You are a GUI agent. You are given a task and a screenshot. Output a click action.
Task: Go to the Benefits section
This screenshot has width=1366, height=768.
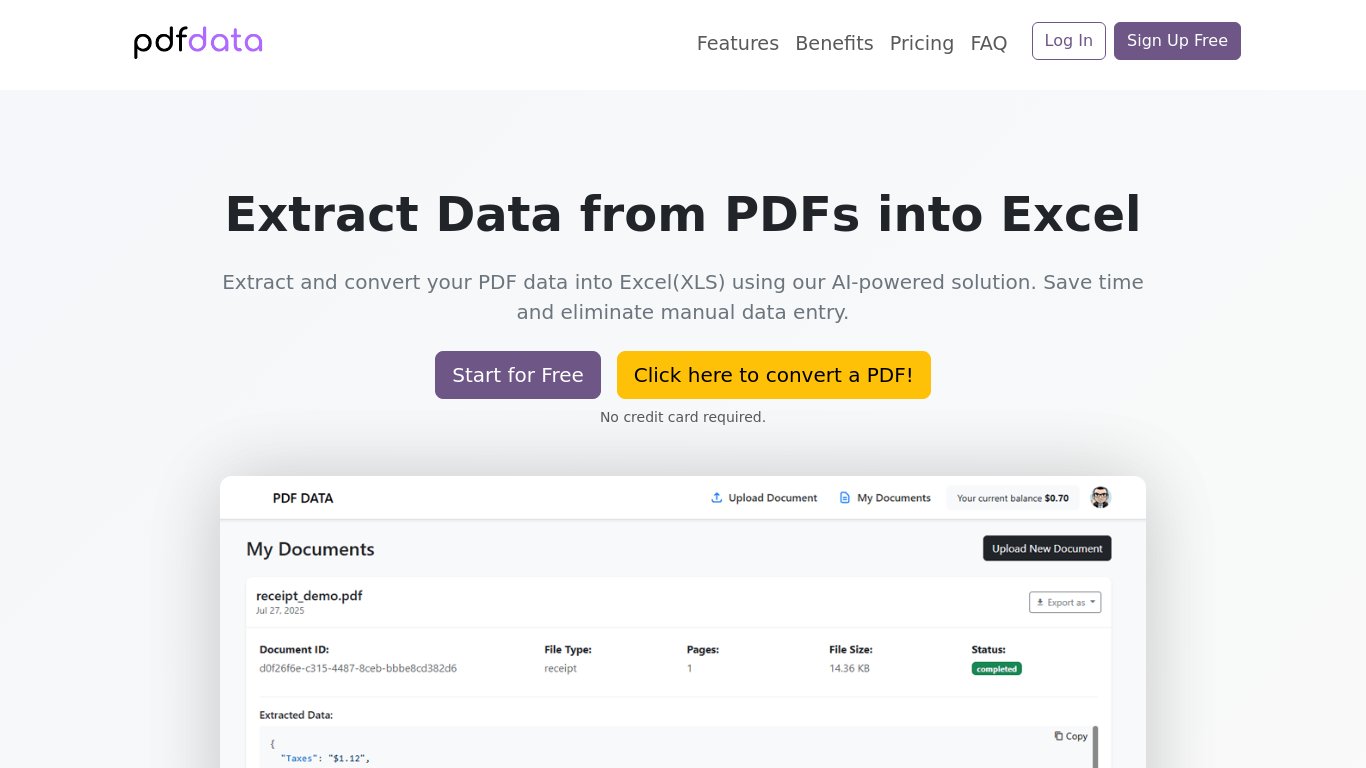[x=834, y=43]
